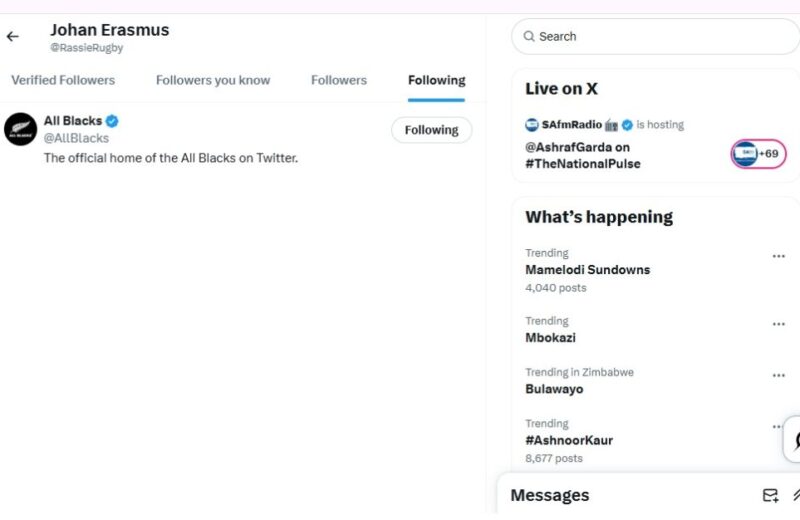
Task: Open the #AshnoorKaur trending topic
Action: (569, 440)
